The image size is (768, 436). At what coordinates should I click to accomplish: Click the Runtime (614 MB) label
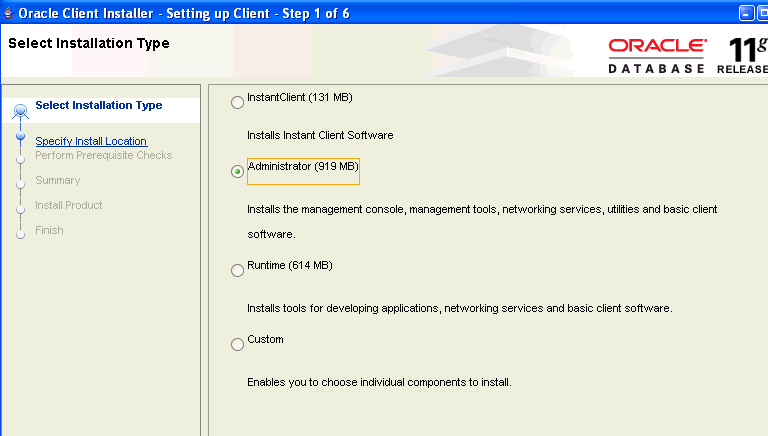(x=290, y=266)
